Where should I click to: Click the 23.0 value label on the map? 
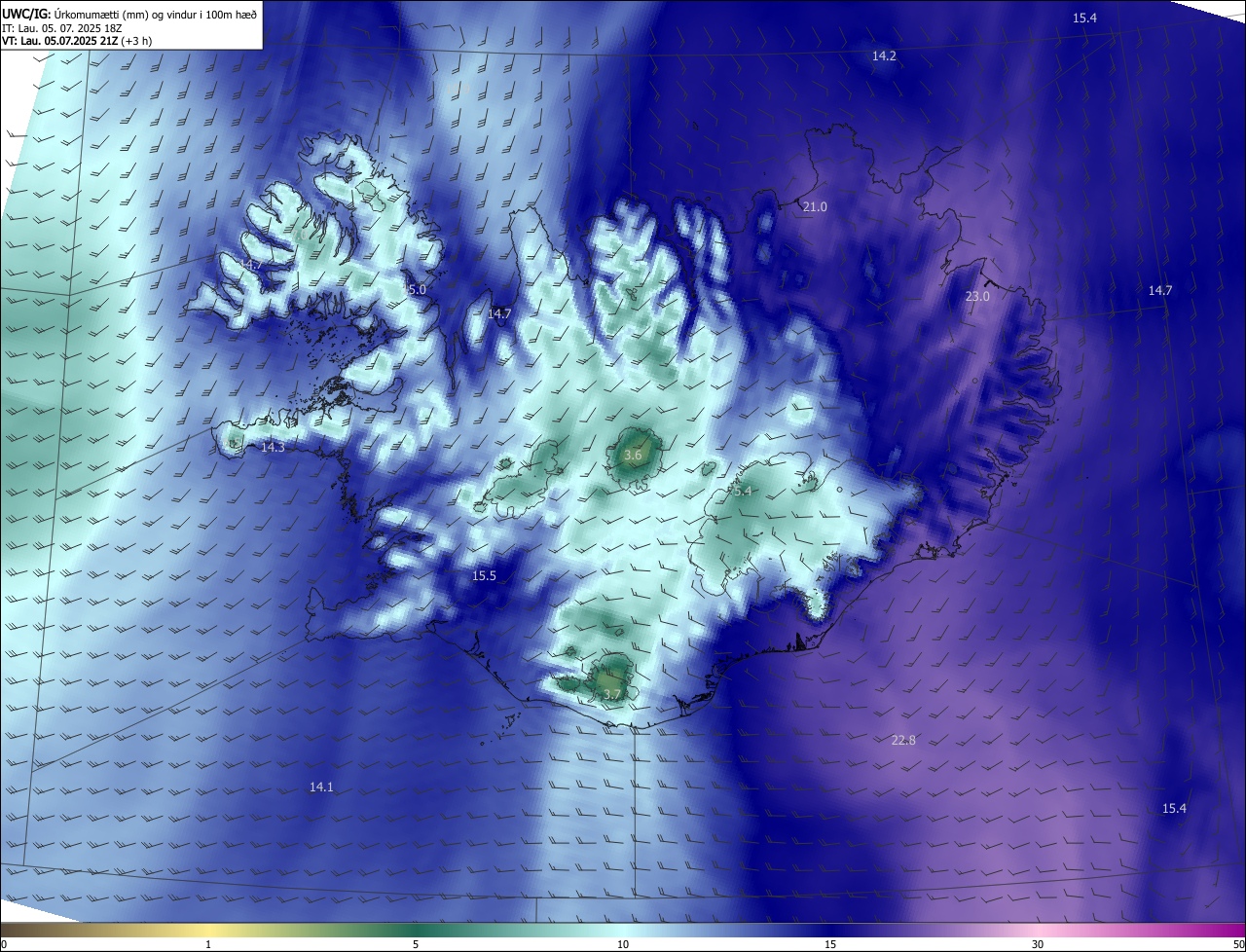point(977,297)
